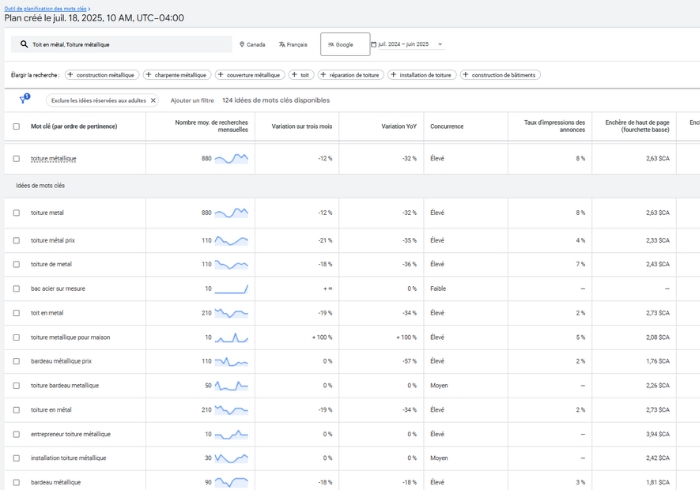
Task: Remove the adult ideas exclusion filter
Action: pos(153,100)
